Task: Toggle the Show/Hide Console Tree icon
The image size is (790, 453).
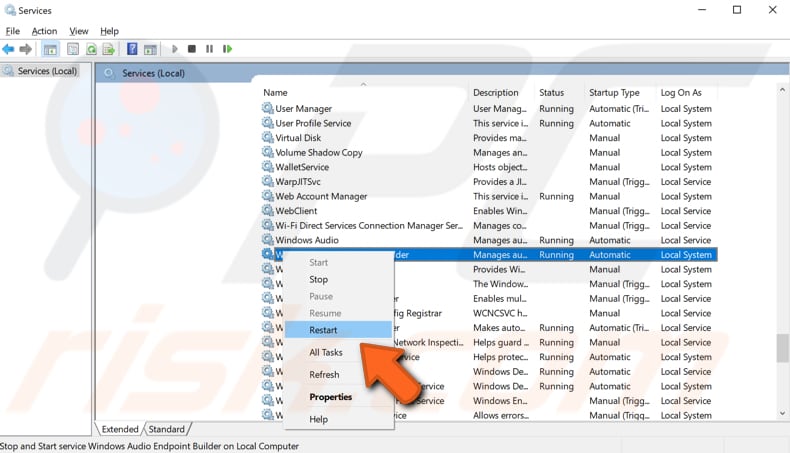Action: click(50, 49)
